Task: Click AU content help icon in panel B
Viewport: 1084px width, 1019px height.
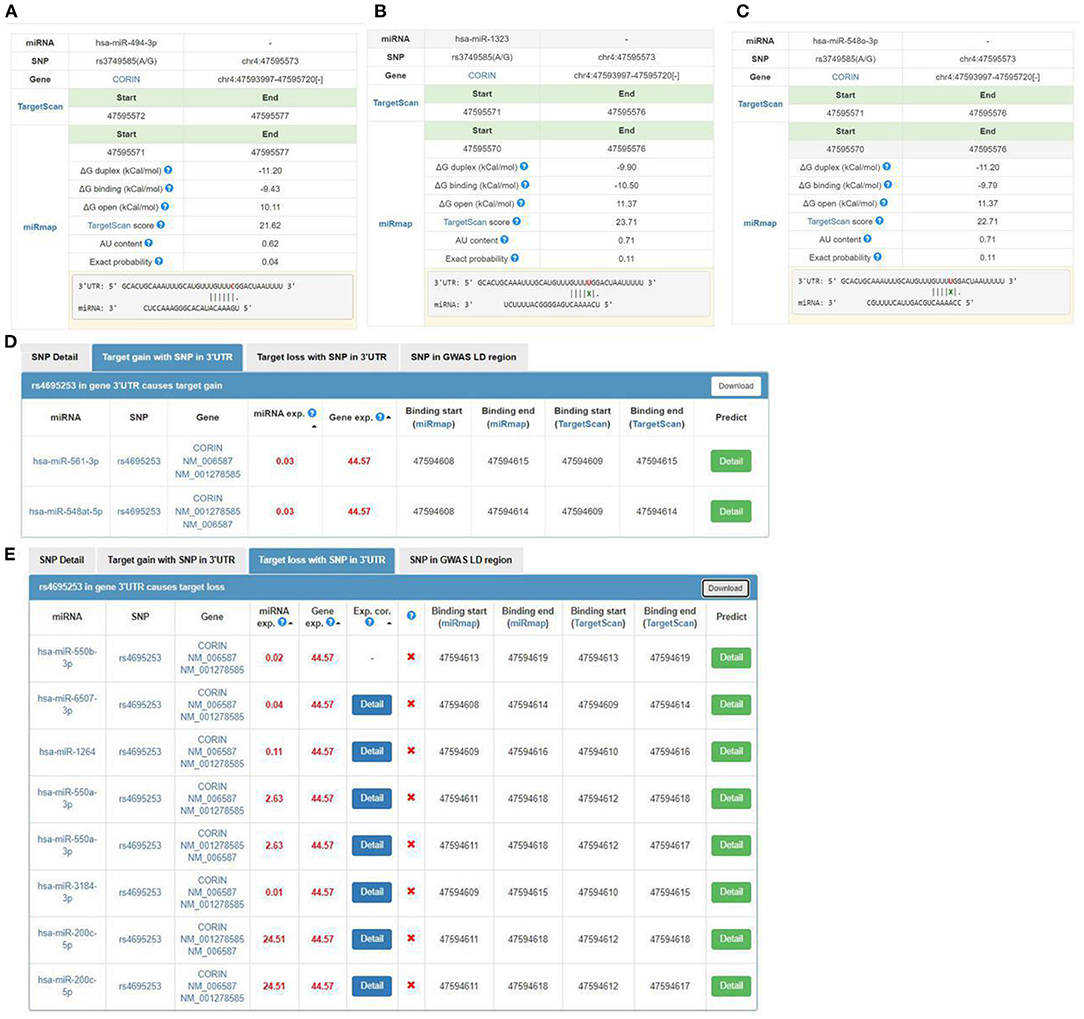Action: point(505,240)
